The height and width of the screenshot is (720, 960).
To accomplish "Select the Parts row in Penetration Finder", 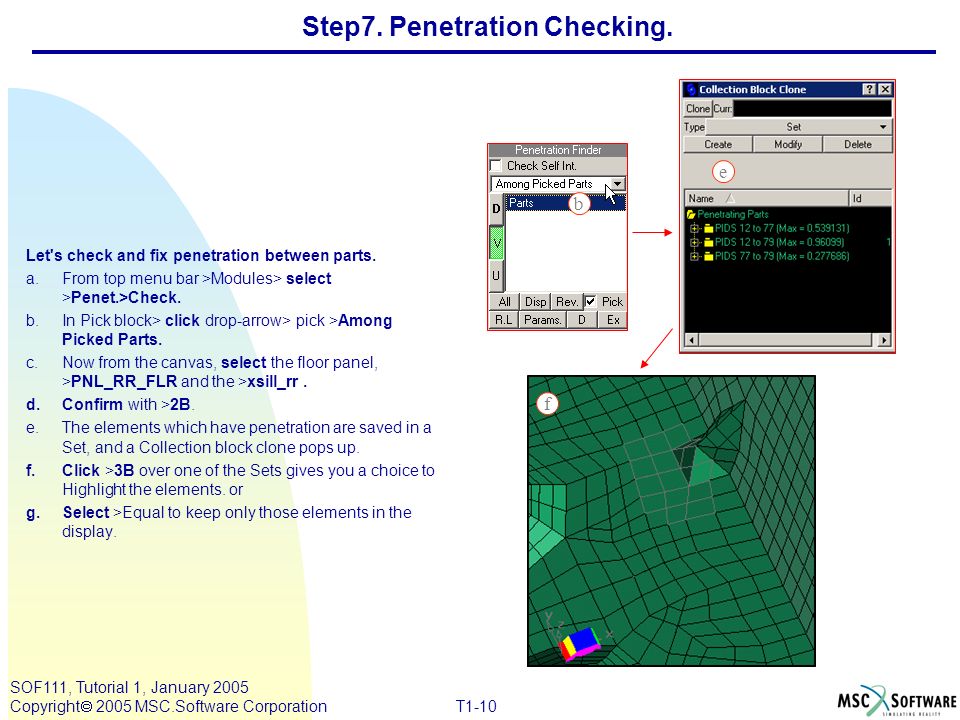I will click(566, 203).
